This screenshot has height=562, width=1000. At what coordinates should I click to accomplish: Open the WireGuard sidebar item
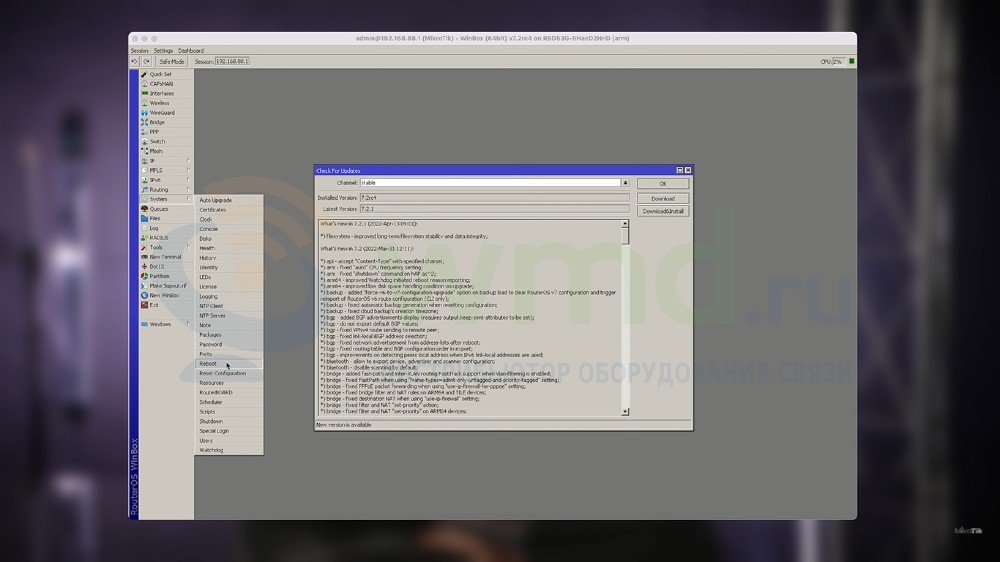tap(166, 112)
